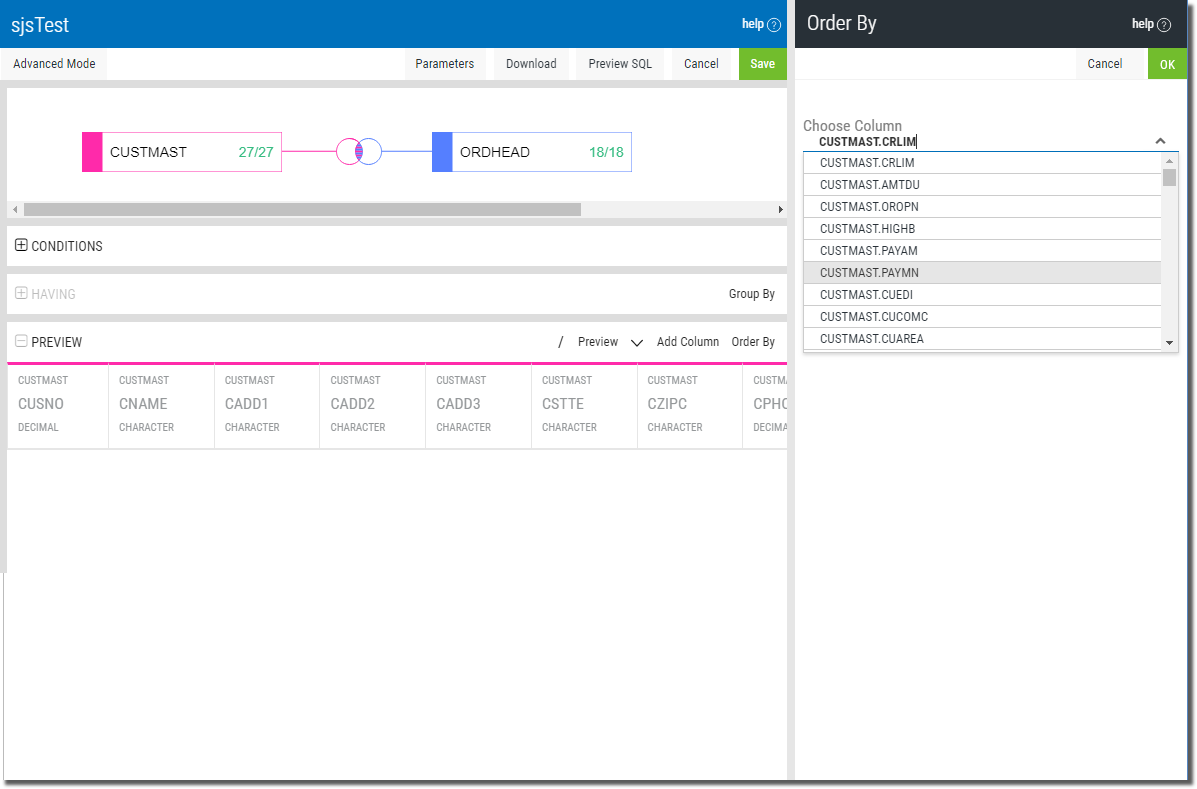
Task: Select the ORDHEAD table box
Action: (x=532, y=152)
